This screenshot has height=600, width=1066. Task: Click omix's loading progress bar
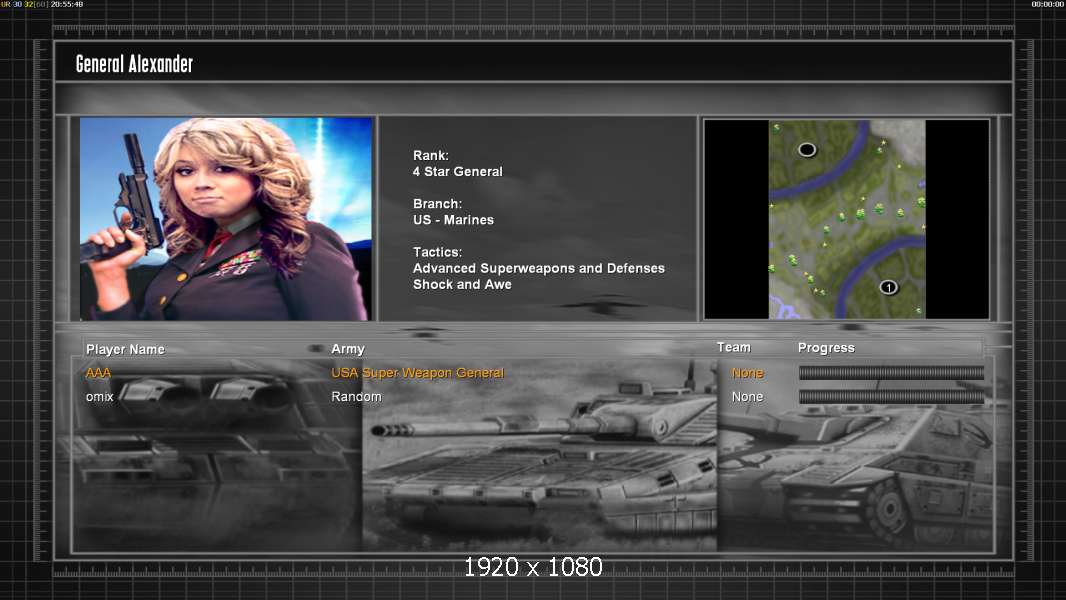click(891, 397)
